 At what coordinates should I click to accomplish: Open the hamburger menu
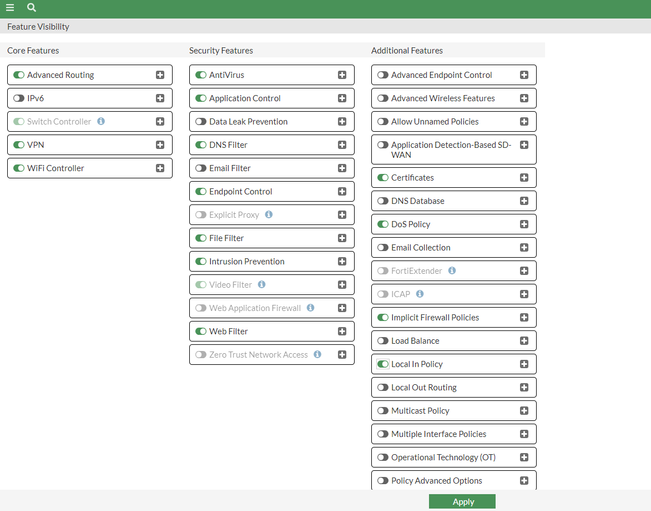tap(10, 7)
